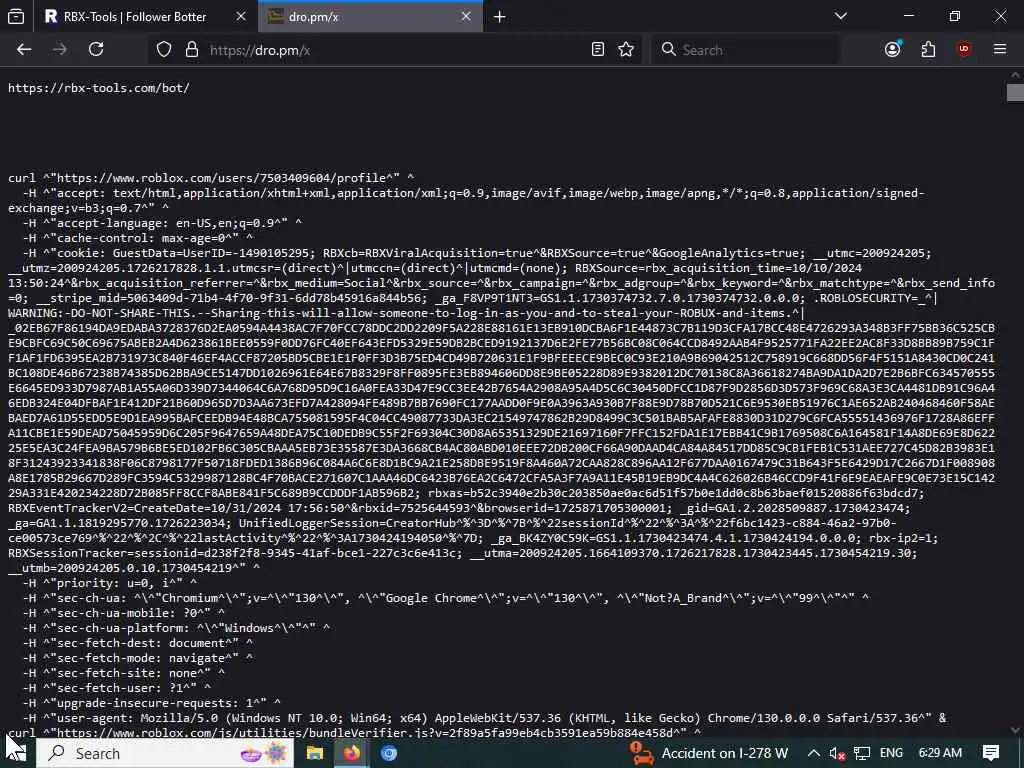The width and height of the screenshot is (1024, 768).
Task: Open the extensions puzzle menu
Action: click(x=928, y=50)
